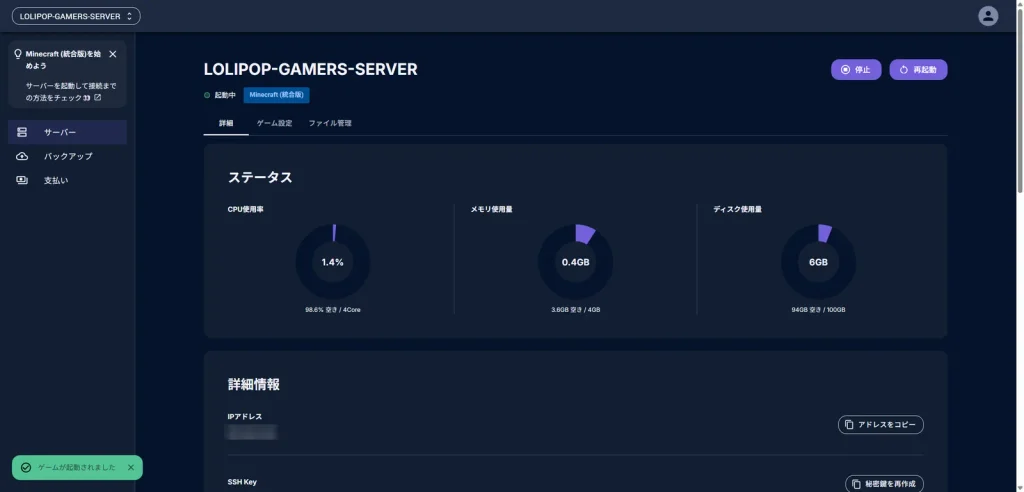Screen dimensions: 1024x492
Task: Click the green check icon in toast
Action: (x=25, y=467)
